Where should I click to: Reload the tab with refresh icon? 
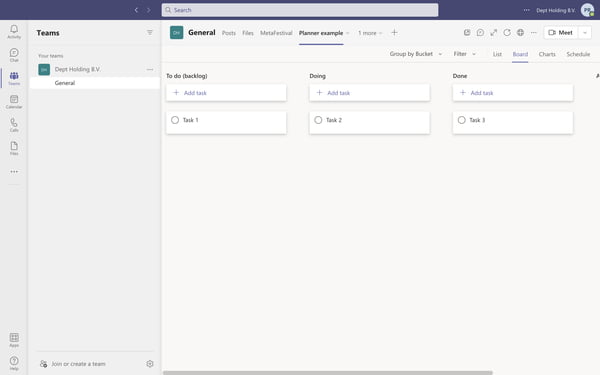(507, 33)
